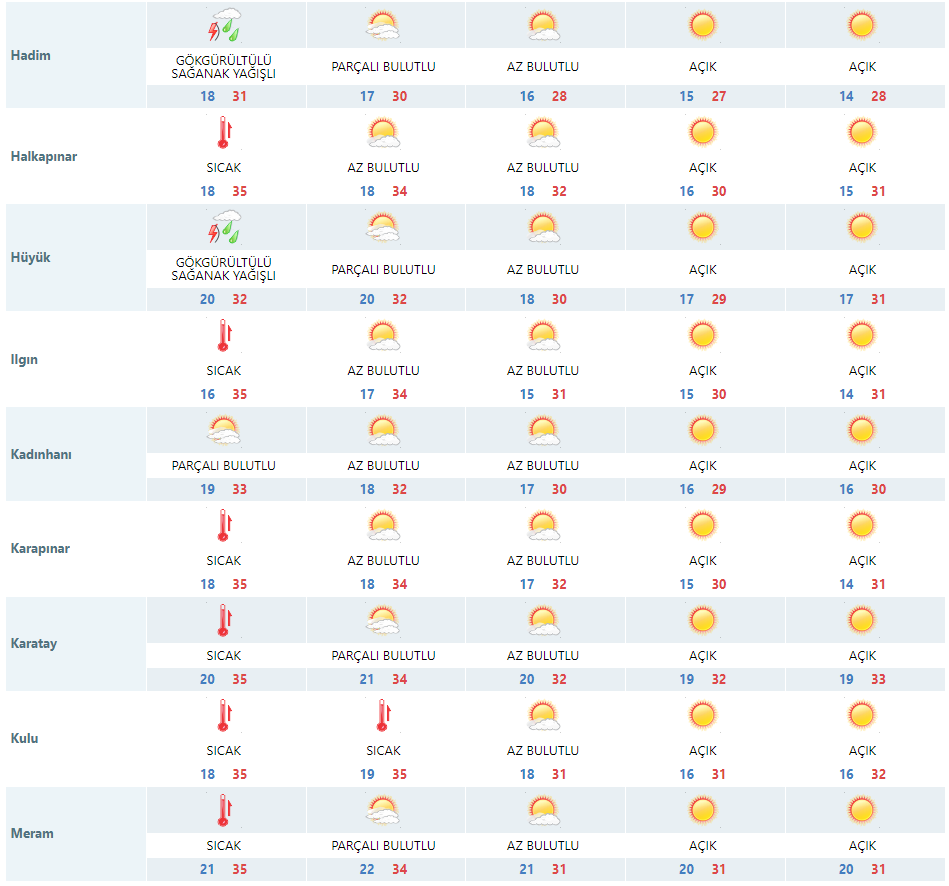Select the Kadınhanı district name

[x=41, y=454]
